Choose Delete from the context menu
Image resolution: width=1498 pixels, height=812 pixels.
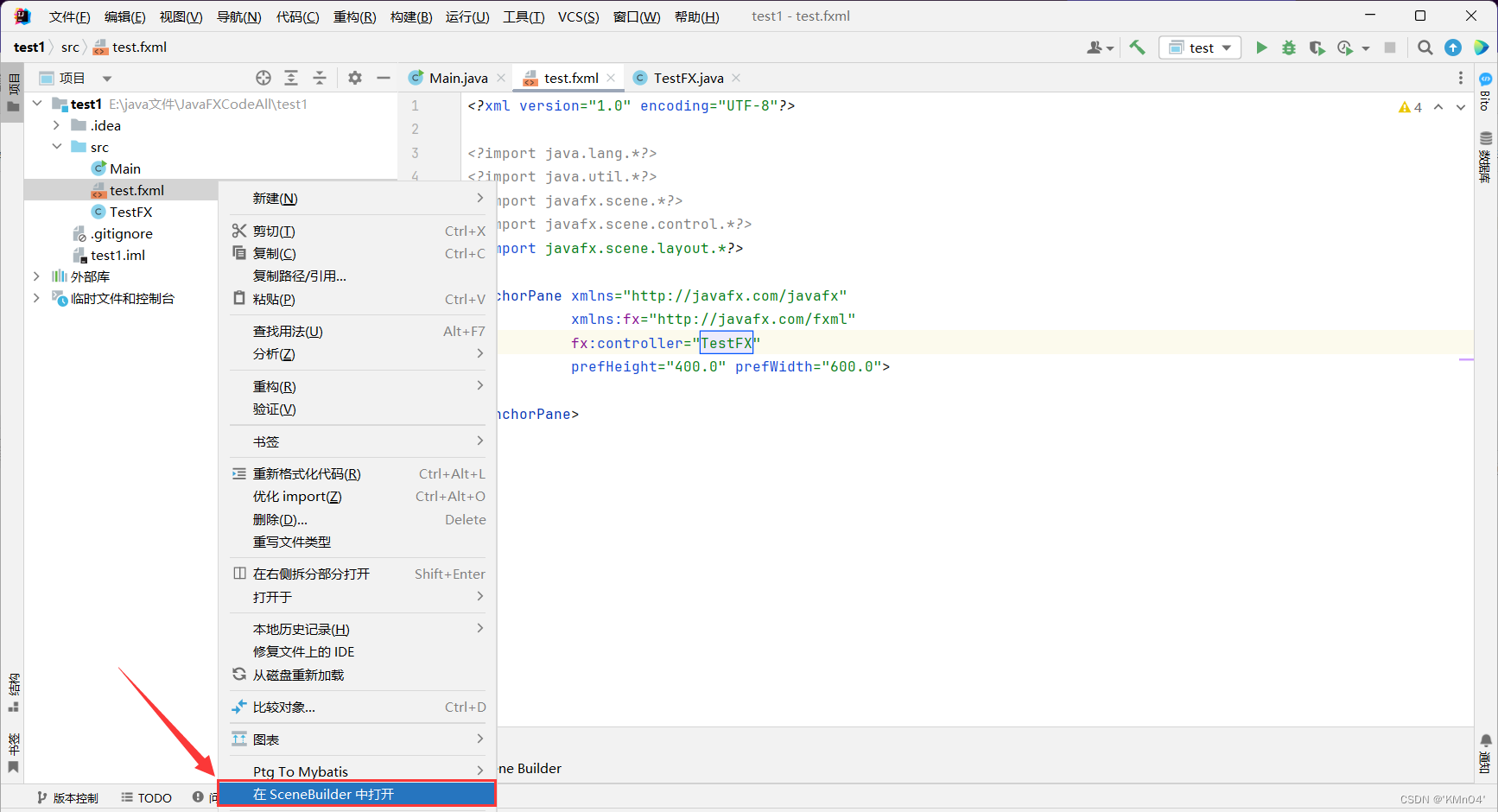click(358, 519)
